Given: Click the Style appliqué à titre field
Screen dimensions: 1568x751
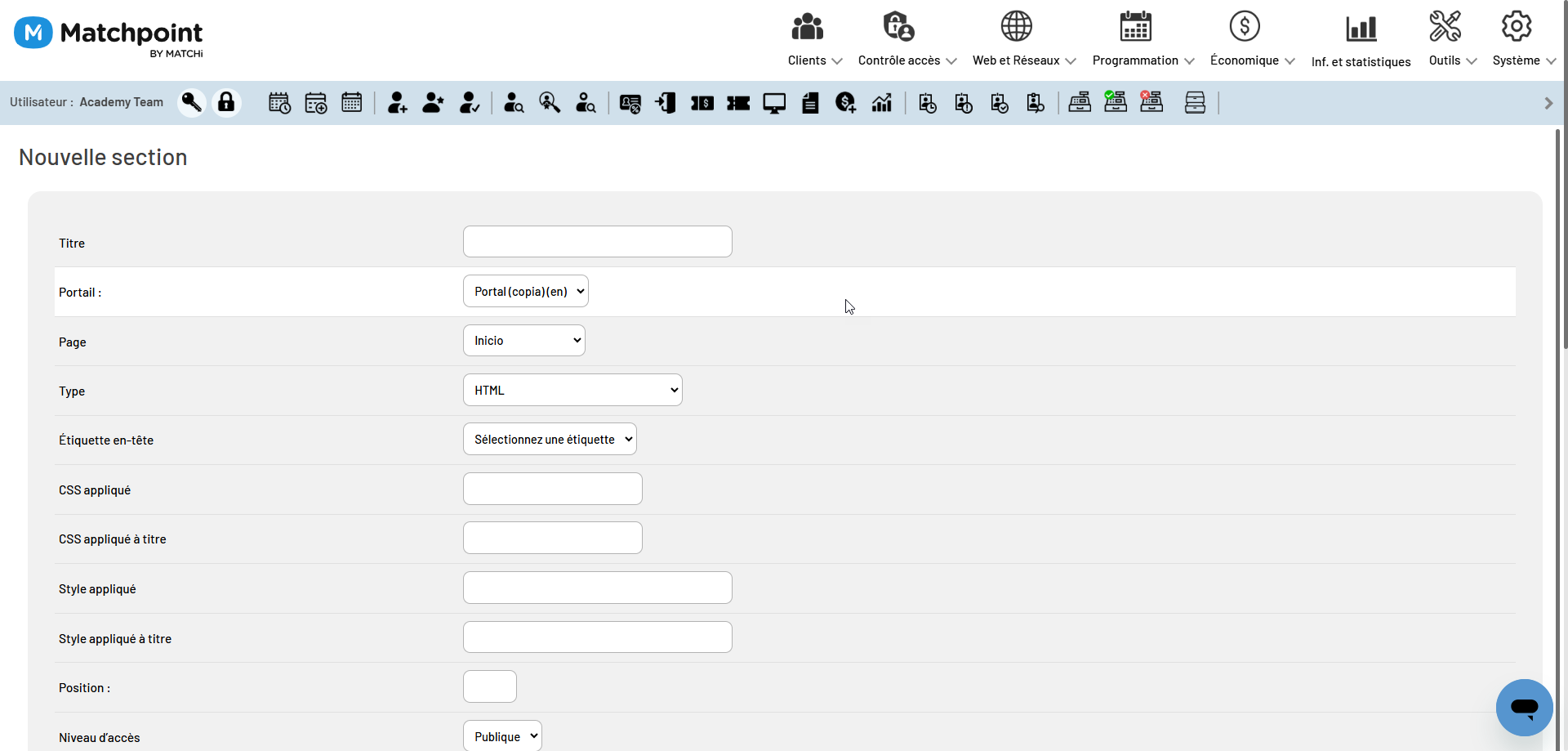Looking at the screenshot, I should coord(598,637).
